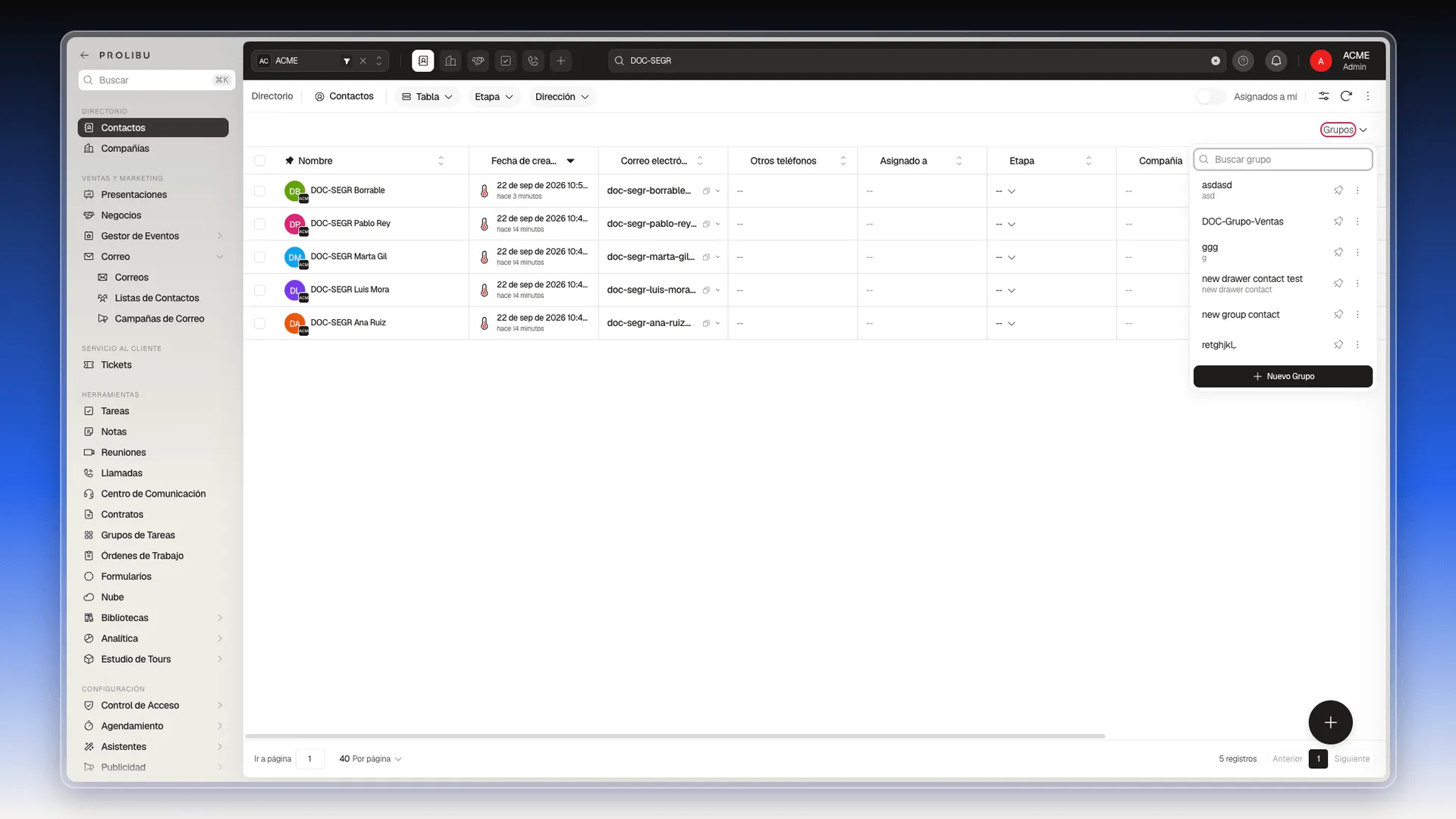The height and width of the screenshot is (819, 1456).
Task: Go to Negocios in the sidebar
Action: click(153, 215)
